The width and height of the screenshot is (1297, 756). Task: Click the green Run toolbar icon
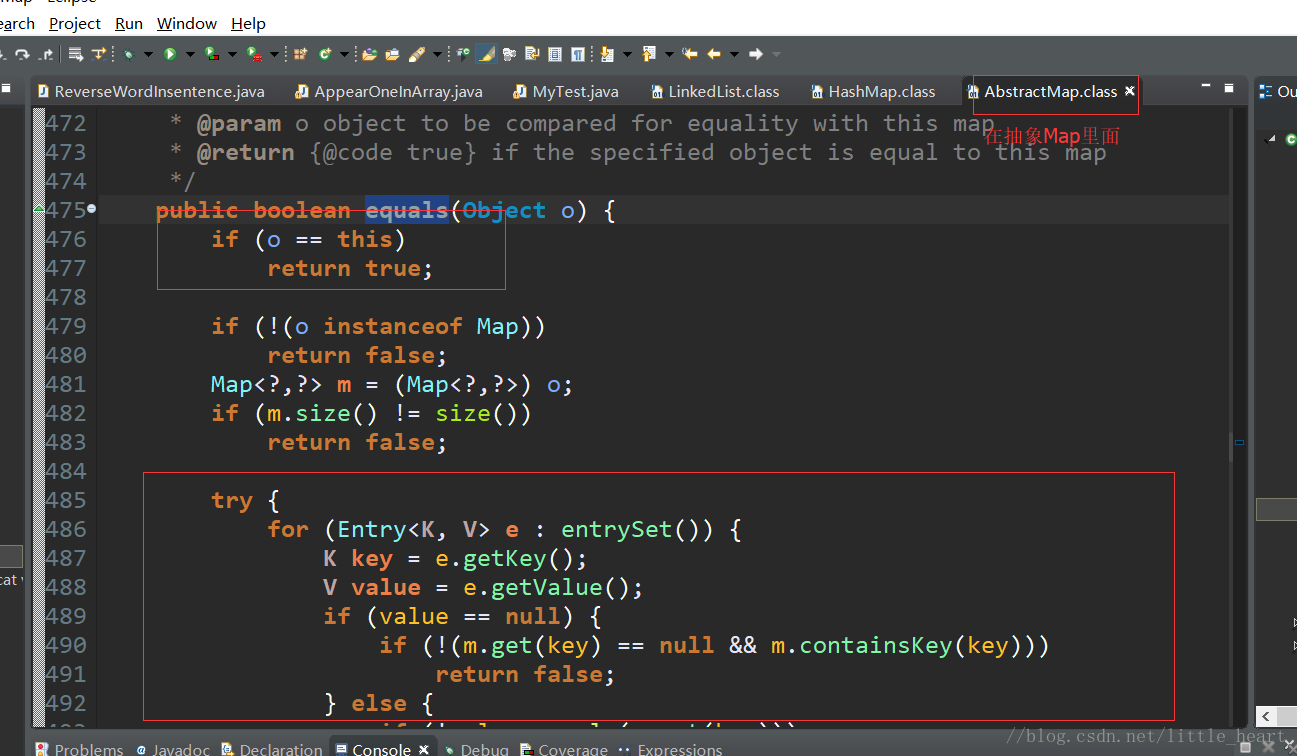tap(170, 53)
